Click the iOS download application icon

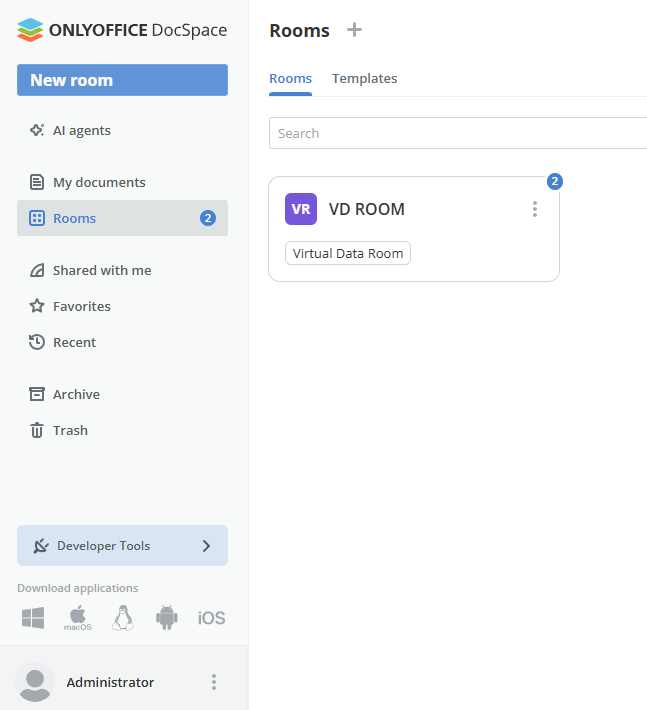point(211,618)
